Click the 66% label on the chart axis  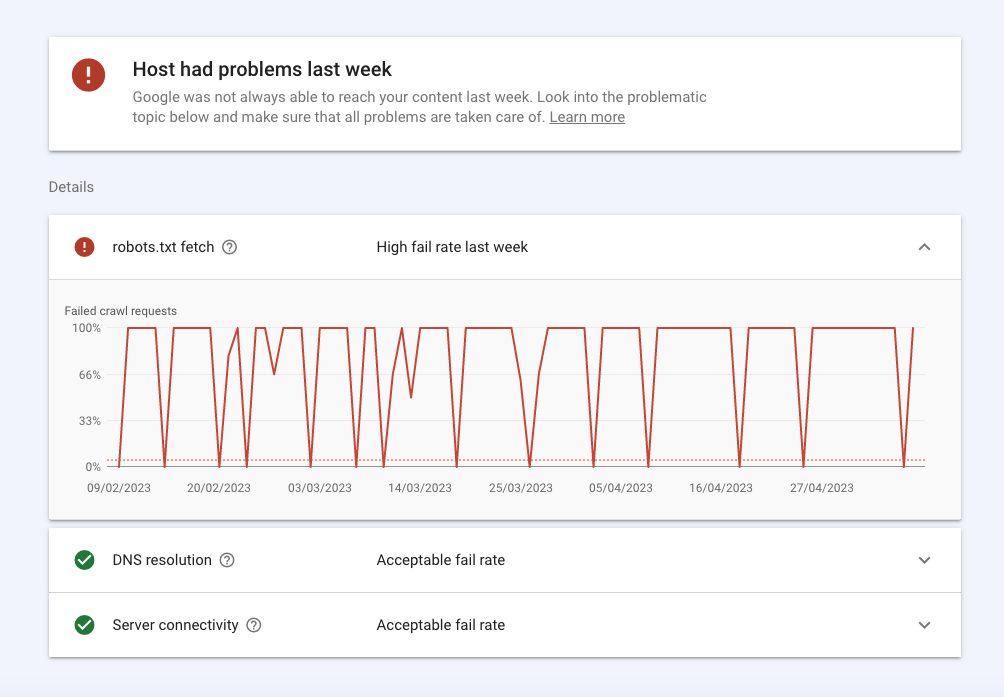[90, 375]
